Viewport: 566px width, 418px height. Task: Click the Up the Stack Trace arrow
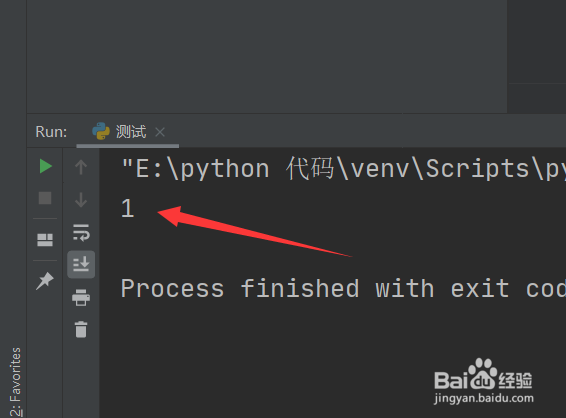[81, 167]
